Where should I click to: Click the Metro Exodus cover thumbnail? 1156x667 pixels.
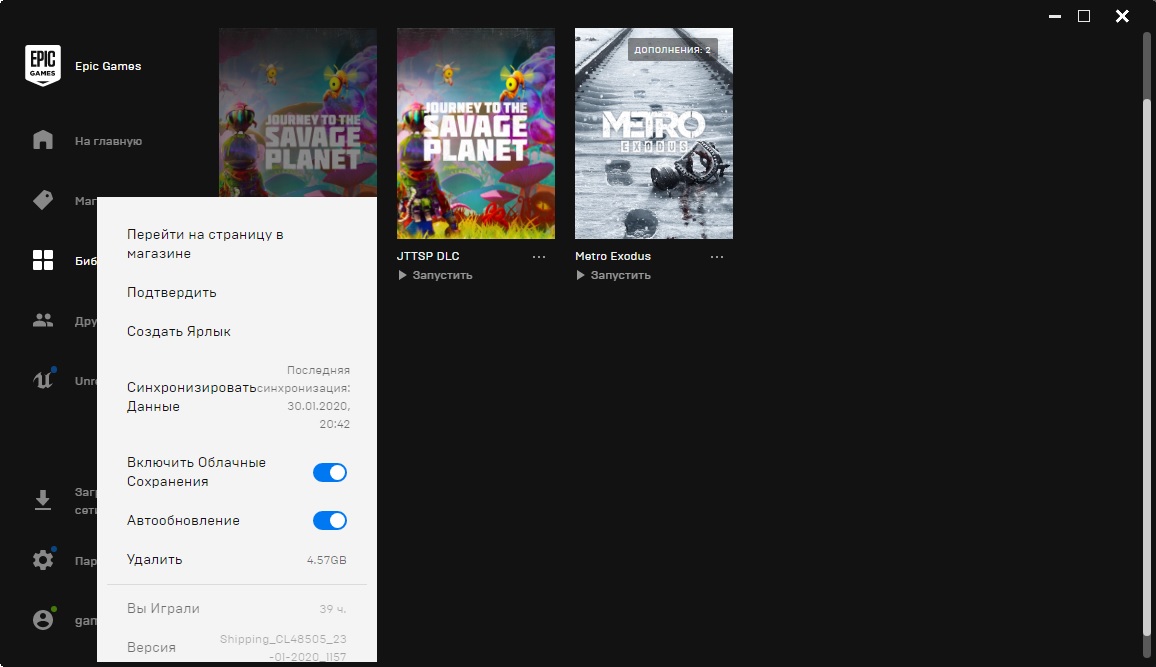coord(654,133)
